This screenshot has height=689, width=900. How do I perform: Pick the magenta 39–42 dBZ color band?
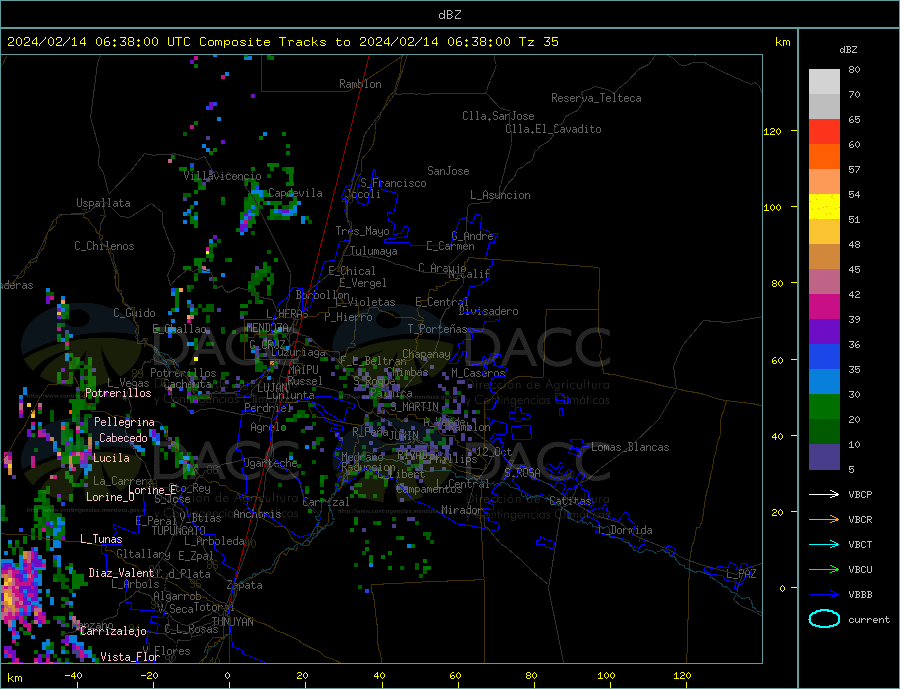tap(824, 307)
